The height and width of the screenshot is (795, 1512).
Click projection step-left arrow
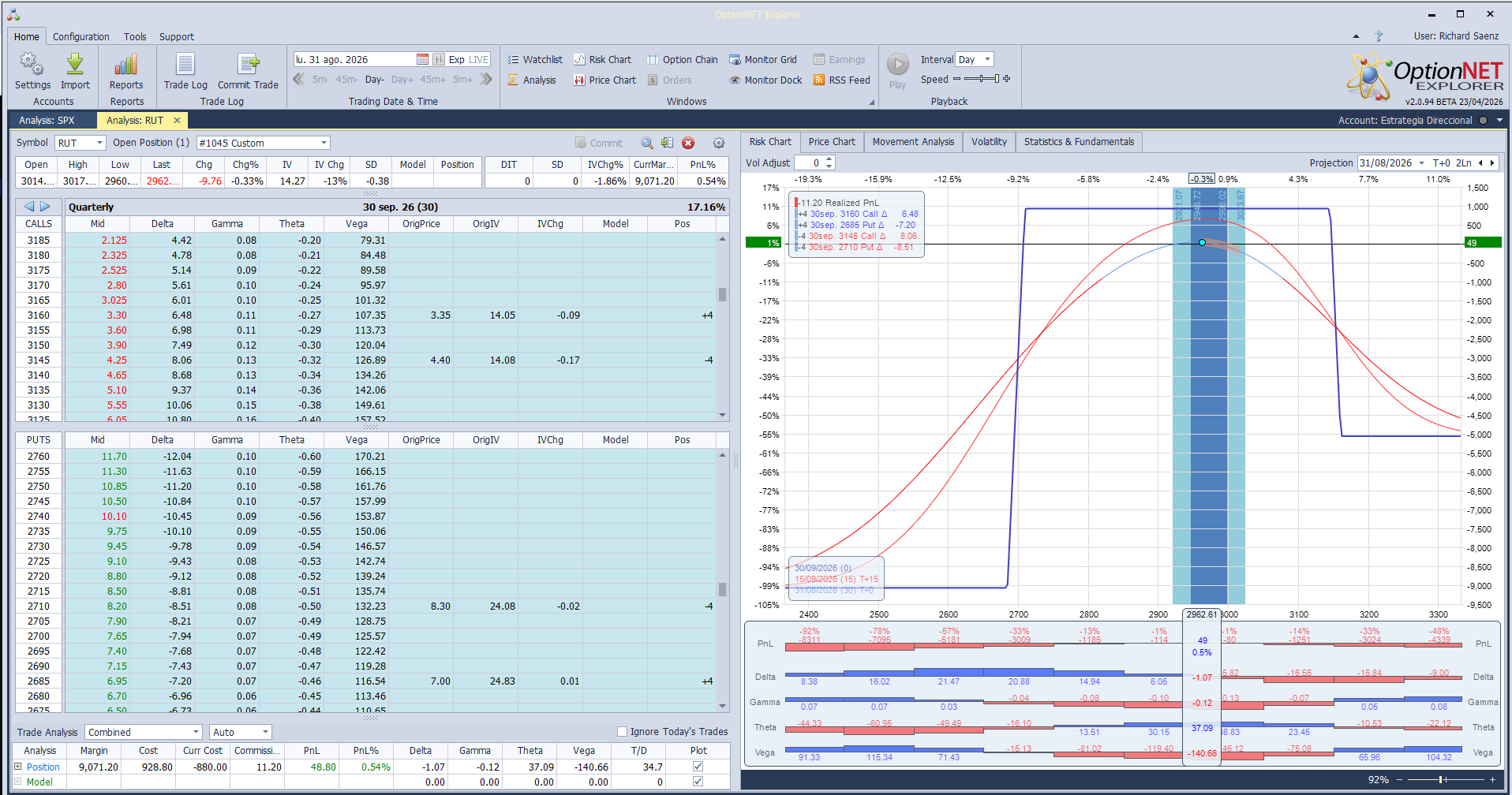point(1480,163)
